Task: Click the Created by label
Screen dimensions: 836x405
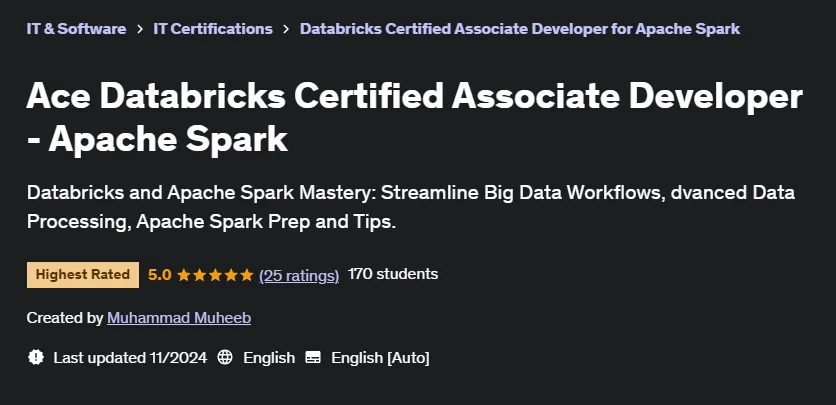Action: click(x=65, y=318)
